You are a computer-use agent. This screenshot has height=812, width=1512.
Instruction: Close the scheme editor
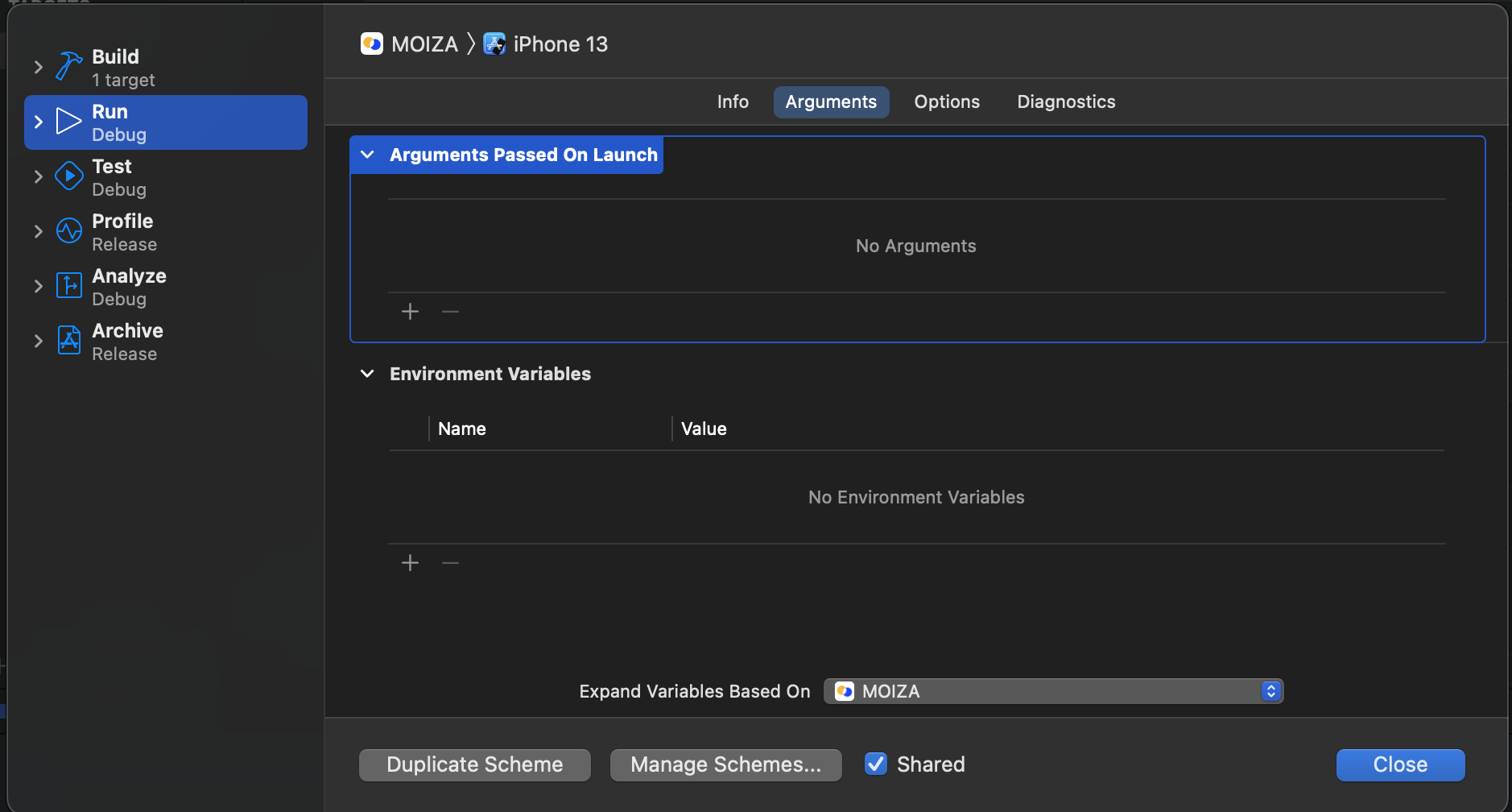(x=1400, y=764)
